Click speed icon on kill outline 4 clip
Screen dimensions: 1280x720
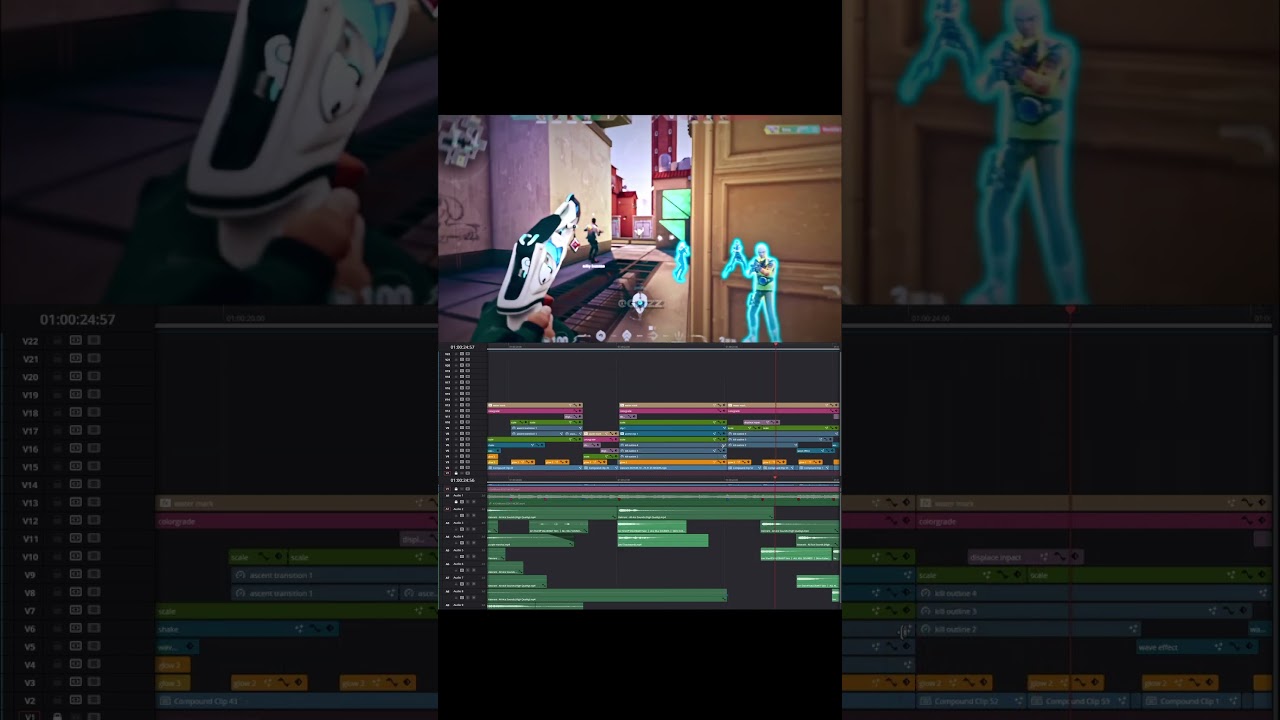tap(925, 593)
